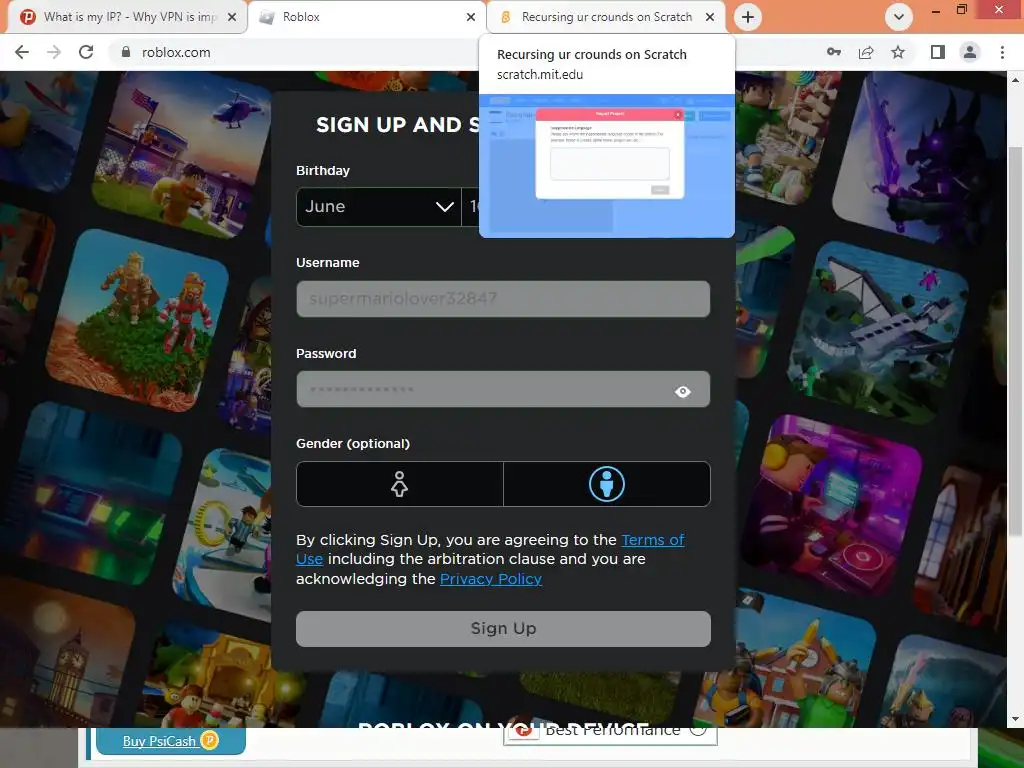
Task: Switch to the Roblox tab
Action: 367,17
